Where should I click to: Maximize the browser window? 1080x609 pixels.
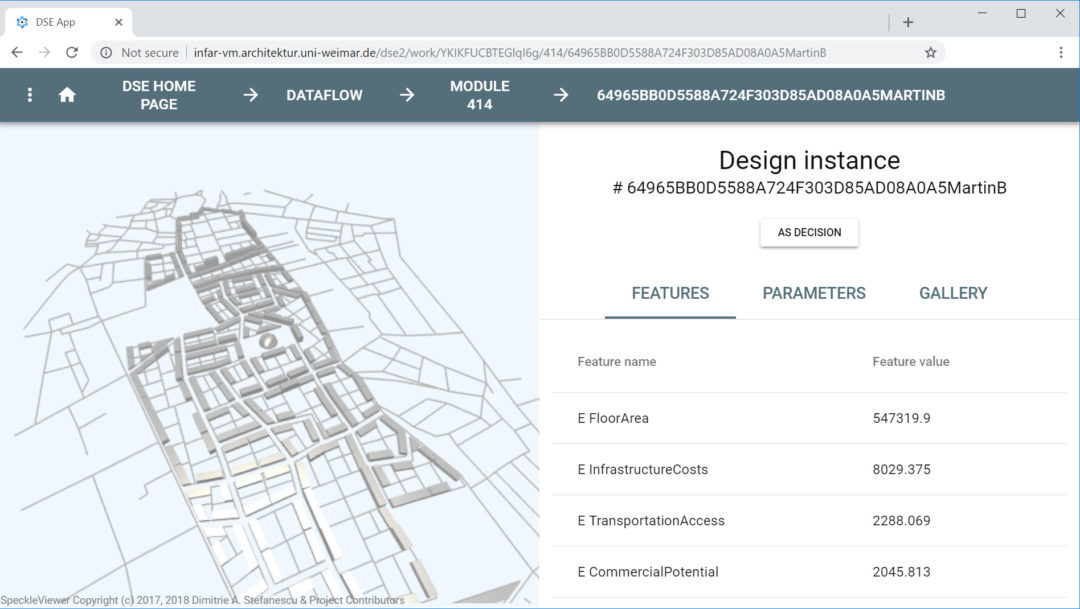pyautogui.click(x=1021, y=13)
